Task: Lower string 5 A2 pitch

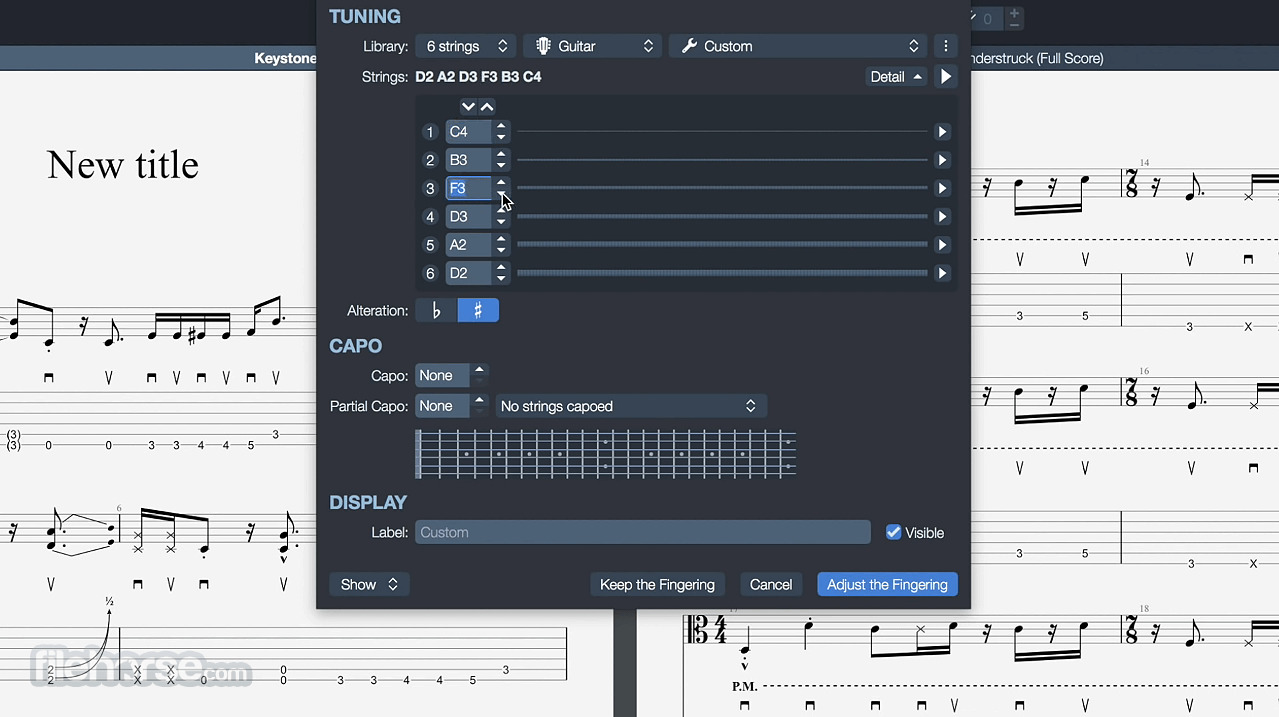Action: [501, 250]
